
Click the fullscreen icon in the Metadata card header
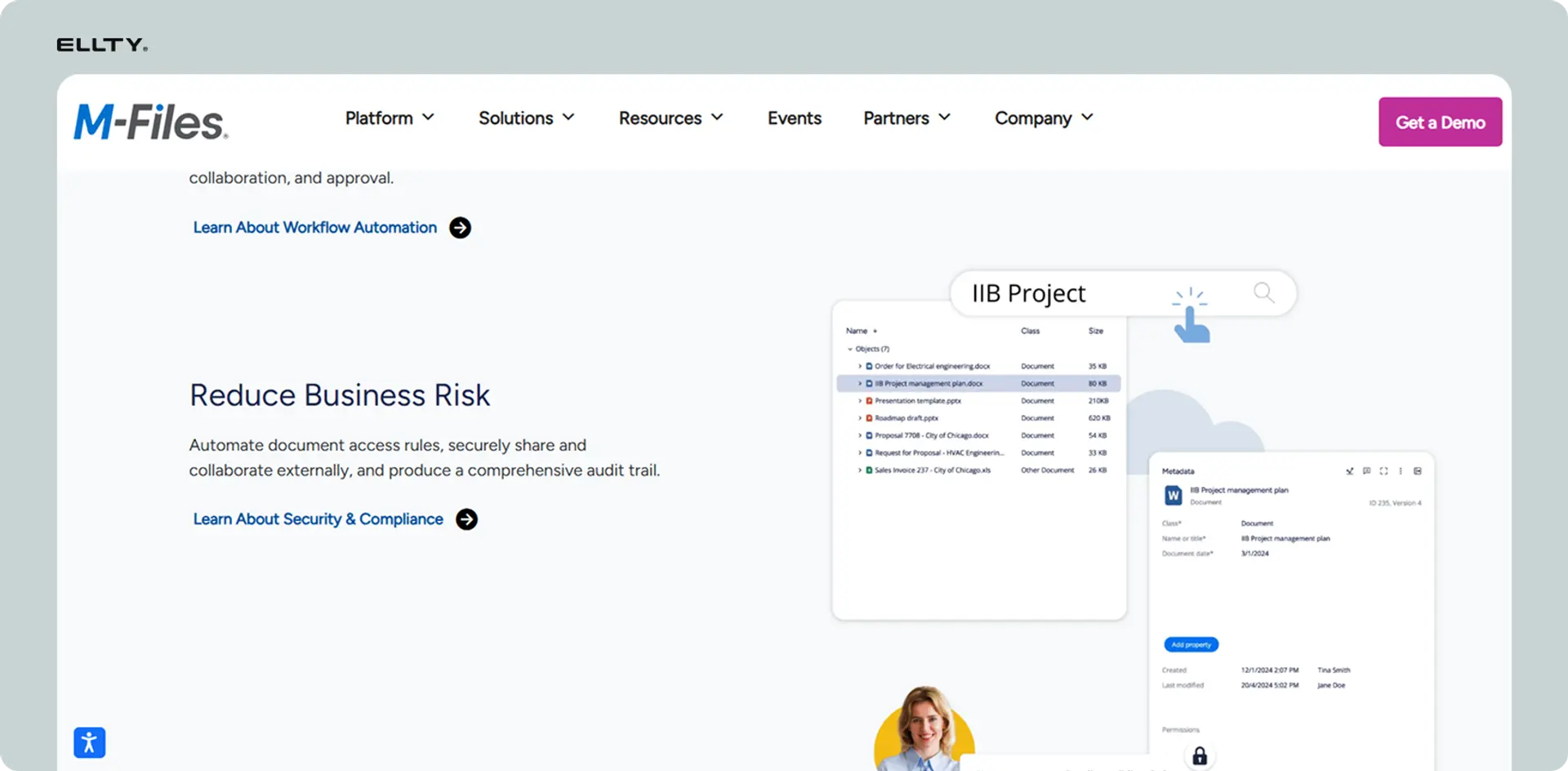pos(1383,471)
